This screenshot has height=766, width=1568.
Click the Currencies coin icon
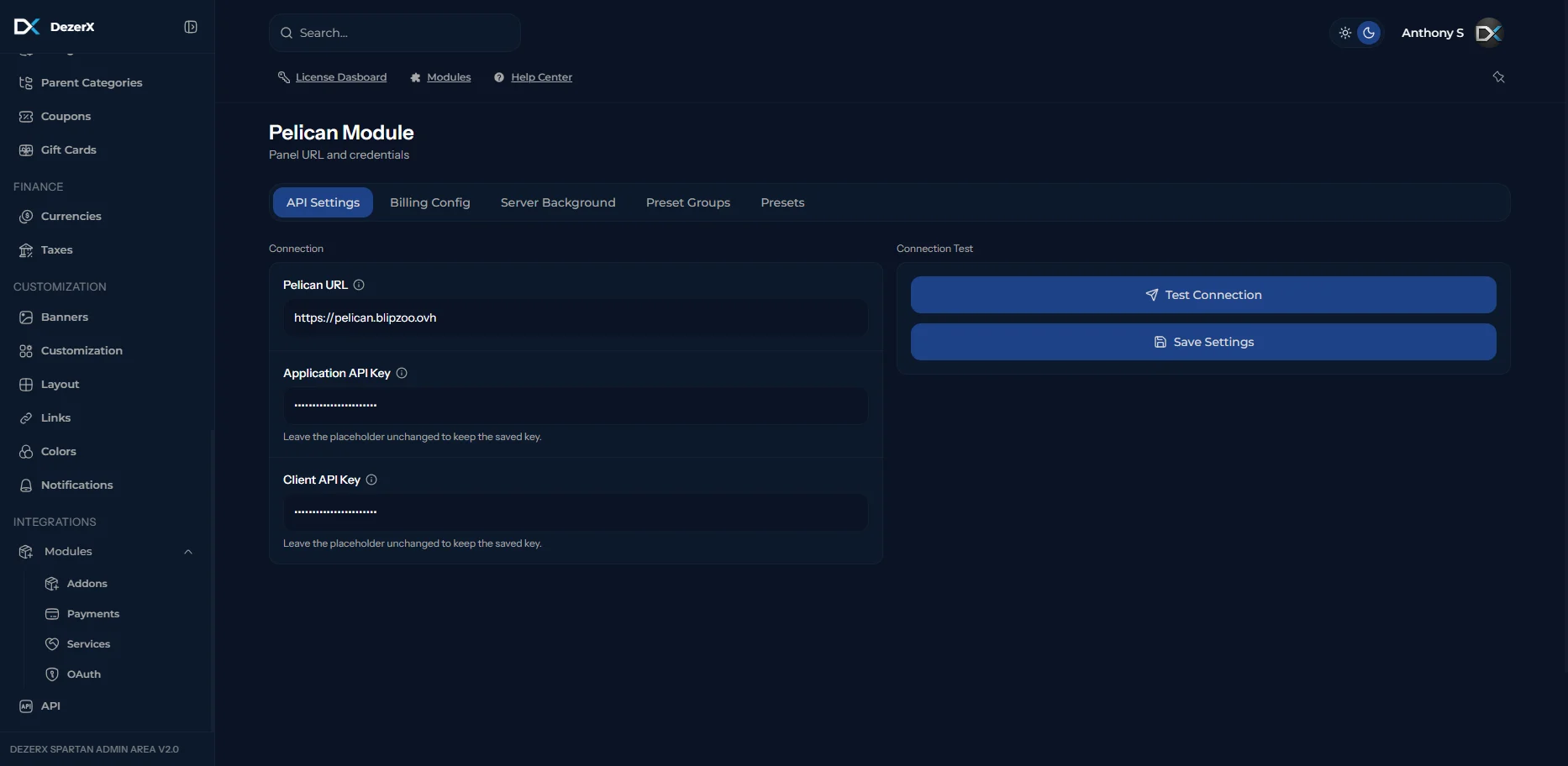26,216
